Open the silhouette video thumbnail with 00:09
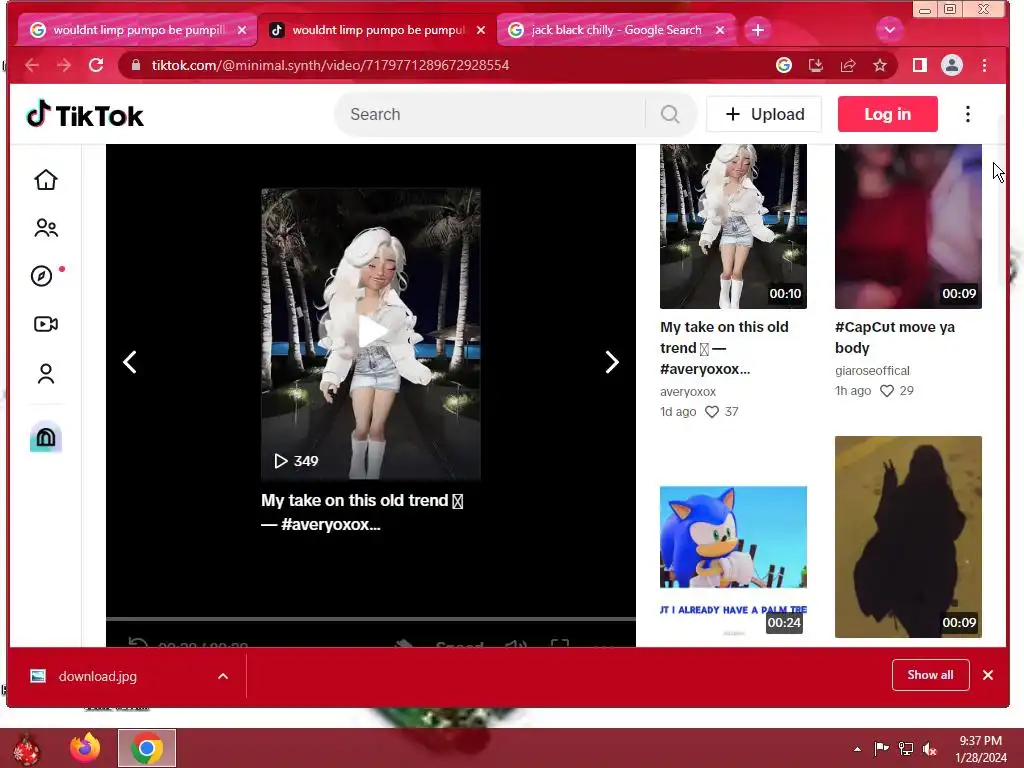 click(908, 537)
